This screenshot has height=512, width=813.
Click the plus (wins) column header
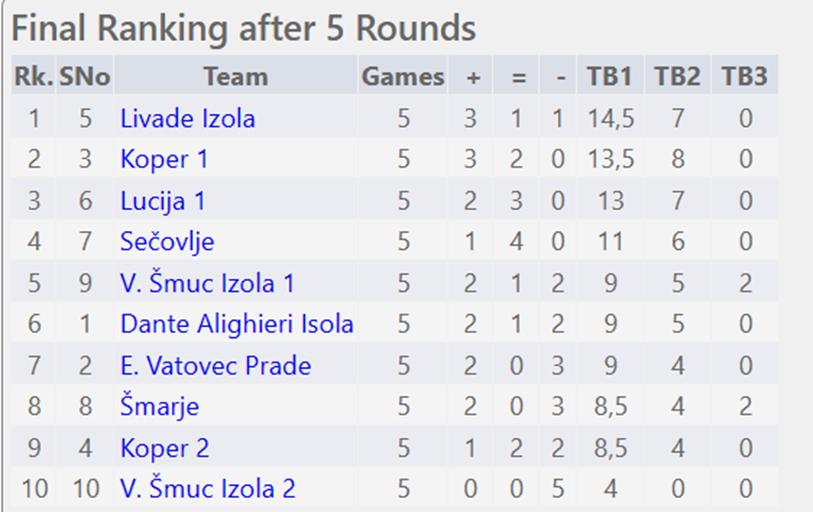pyautogui.click(x=470, y=76)
